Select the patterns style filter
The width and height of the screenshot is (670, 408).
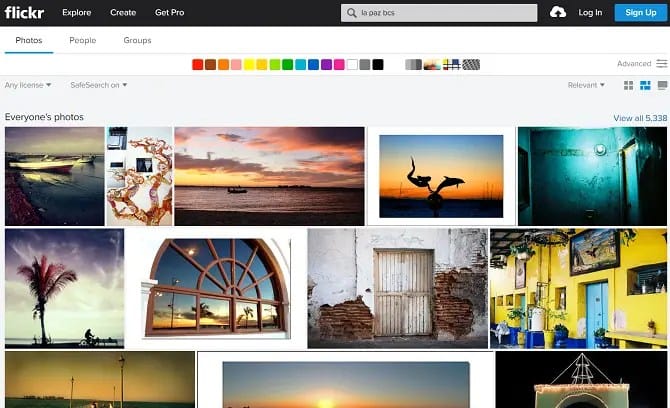coord(471,65)
